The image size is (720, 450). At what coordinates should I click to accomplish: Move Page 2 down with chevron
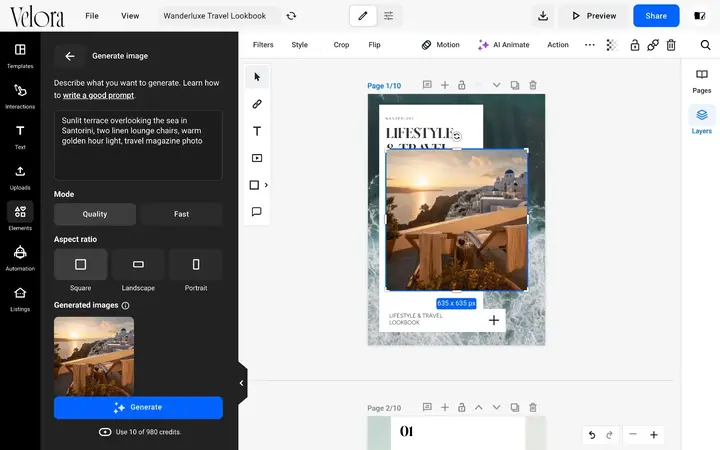(x=496, y=407)
